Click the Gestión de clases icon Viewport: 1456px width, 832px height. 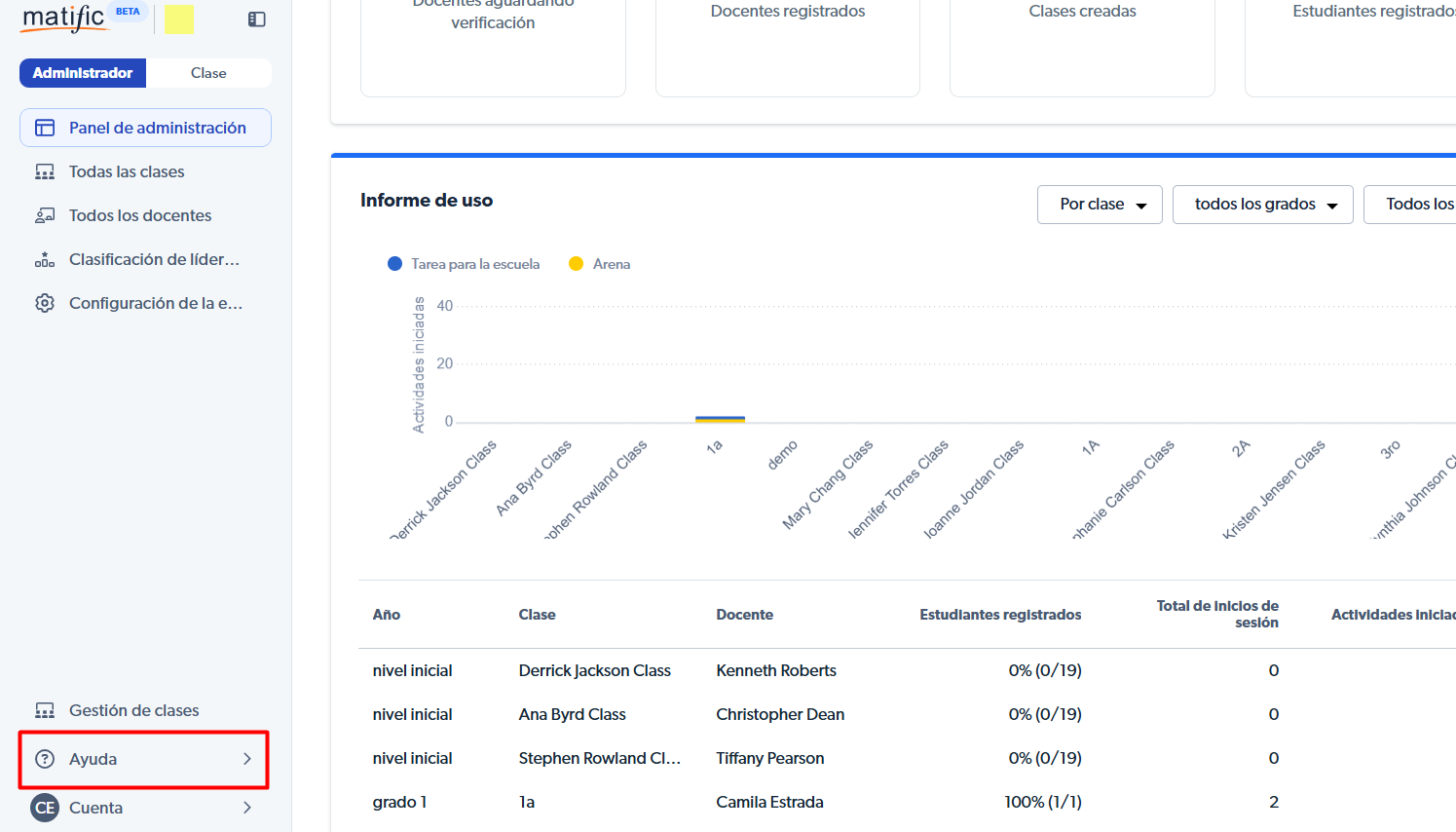(45, 710)
